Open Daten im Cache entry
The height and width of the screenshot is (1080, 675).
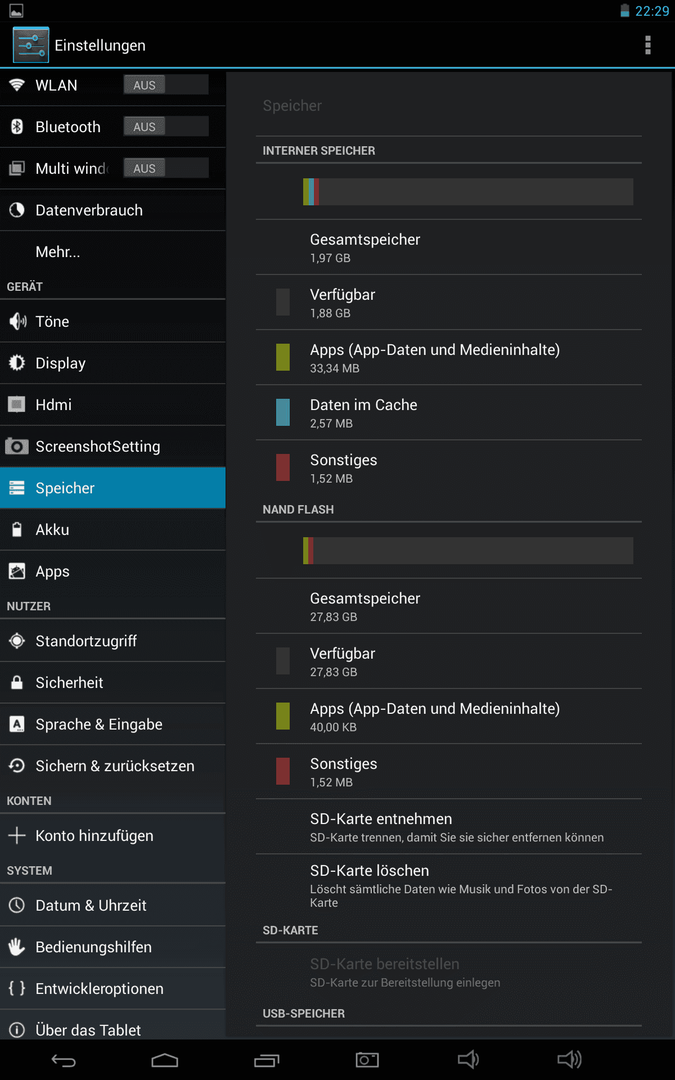(448, 413)
